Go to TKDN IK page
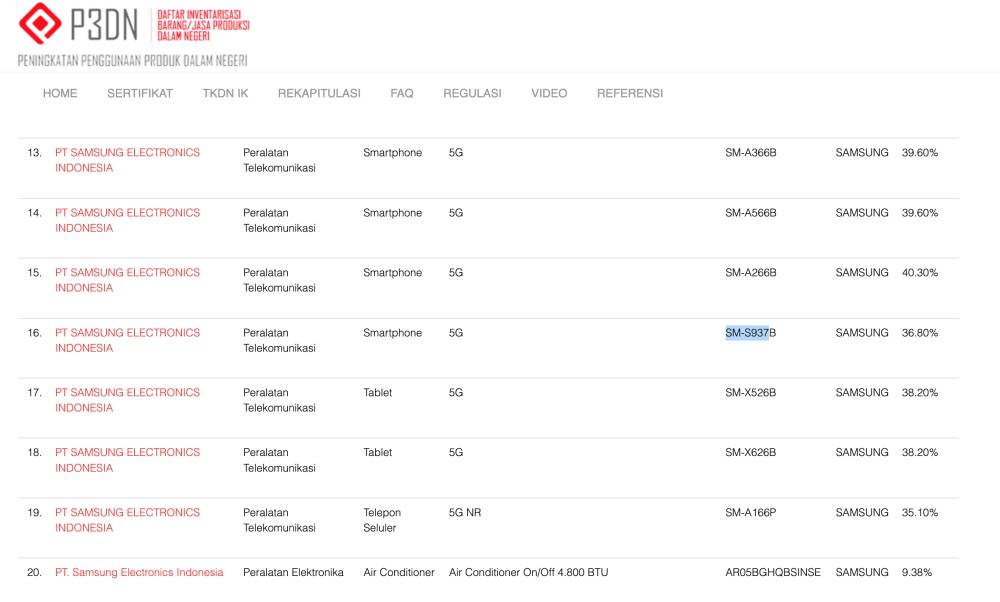 (225, 93)
